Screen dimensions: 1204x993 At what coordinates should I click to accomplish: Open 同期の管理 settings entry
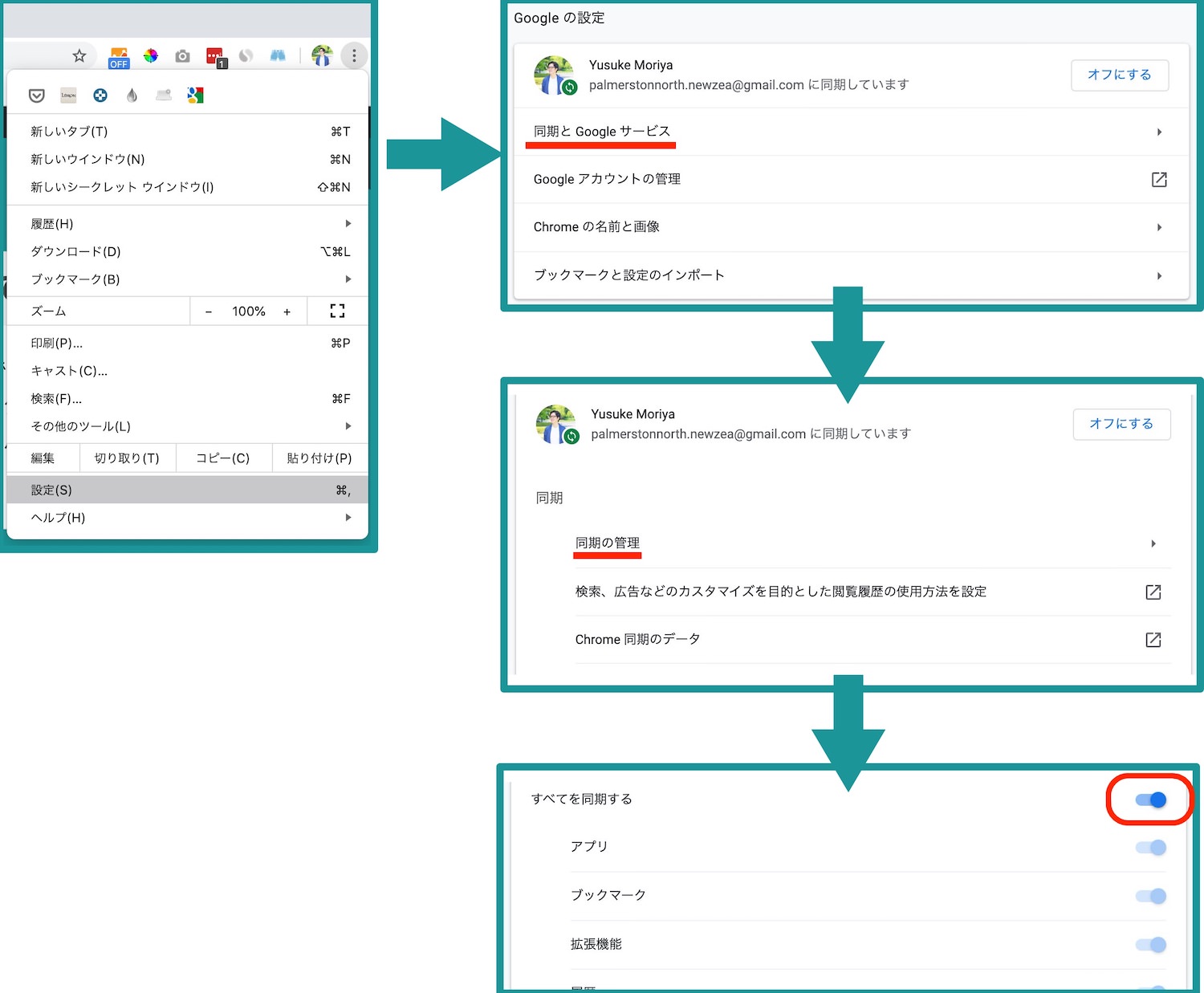tap(872, 543)
